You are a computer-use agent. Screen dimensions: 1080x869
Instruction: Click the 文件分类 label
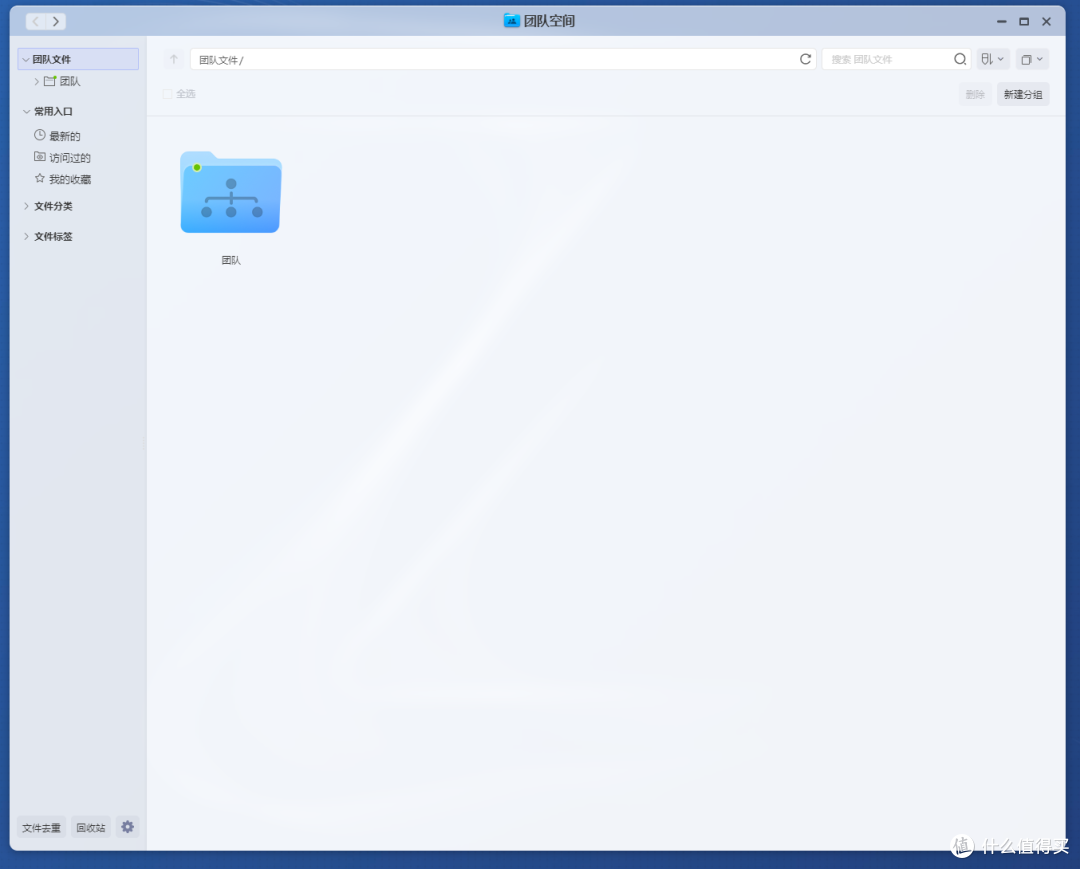pos(53,206)
